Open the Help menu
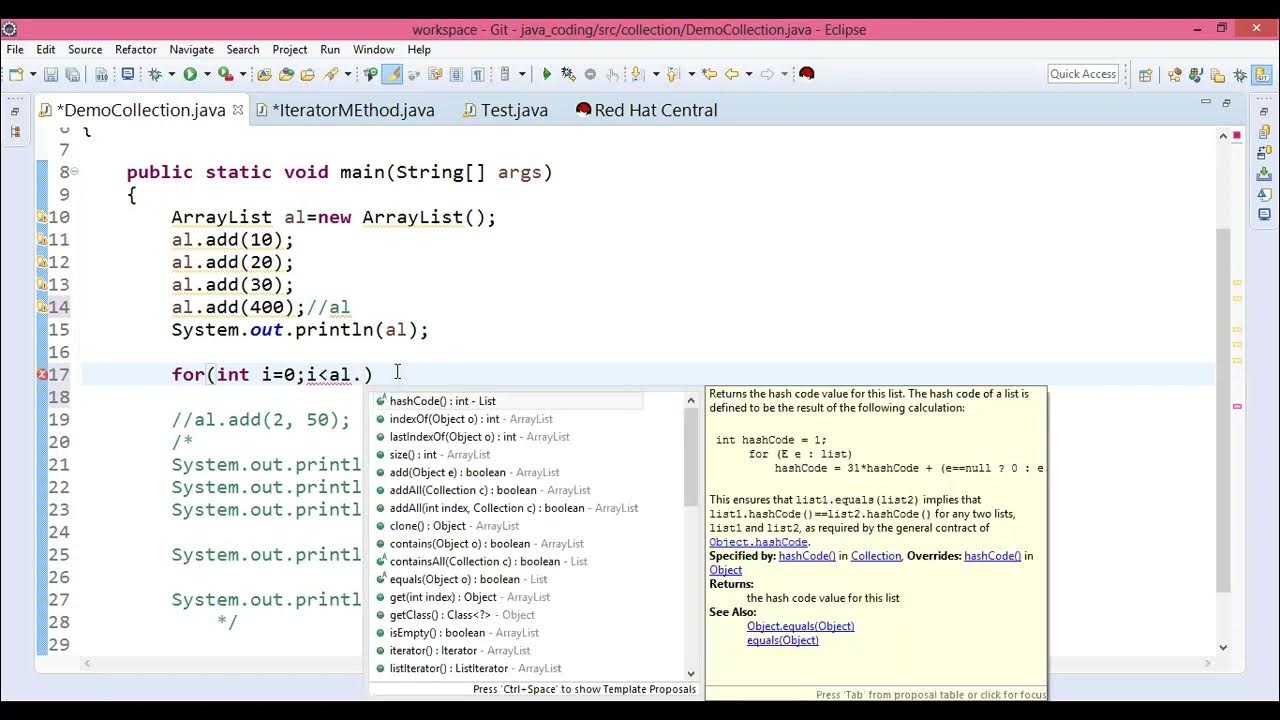The image size is (1280, 720). [419, 49]
